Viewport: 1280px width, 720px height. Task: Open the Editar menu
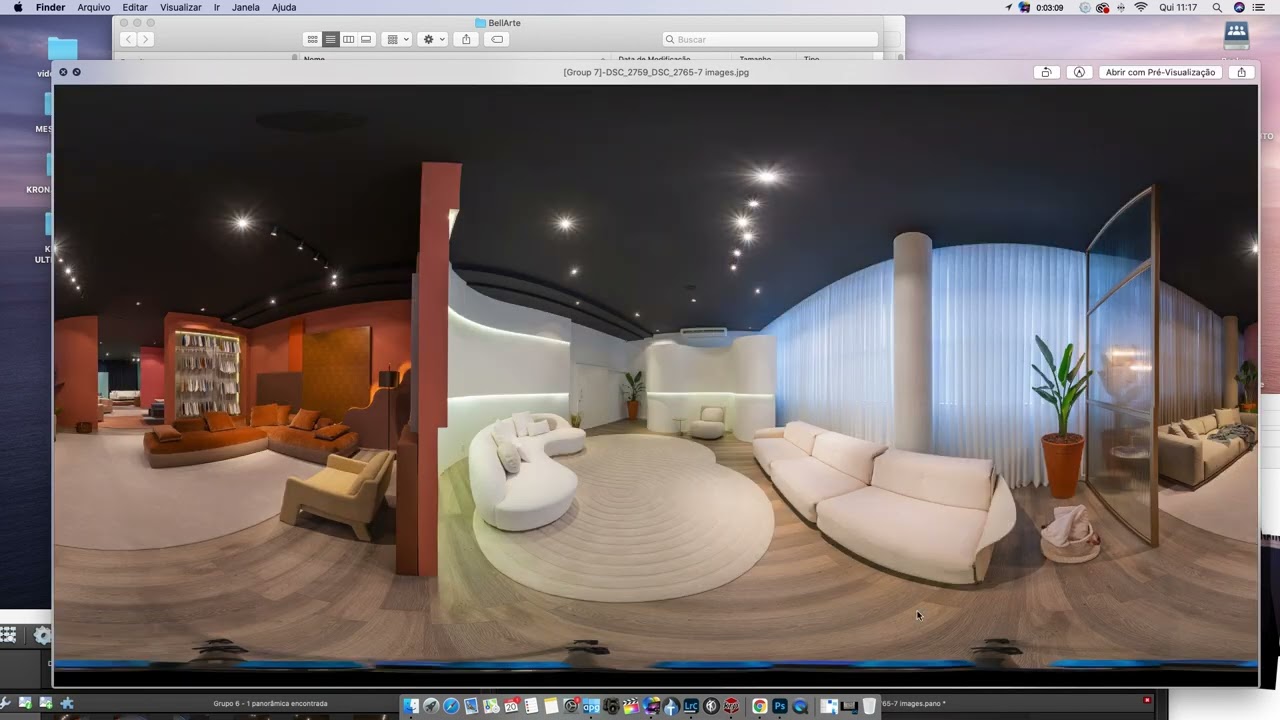(135, 7)
